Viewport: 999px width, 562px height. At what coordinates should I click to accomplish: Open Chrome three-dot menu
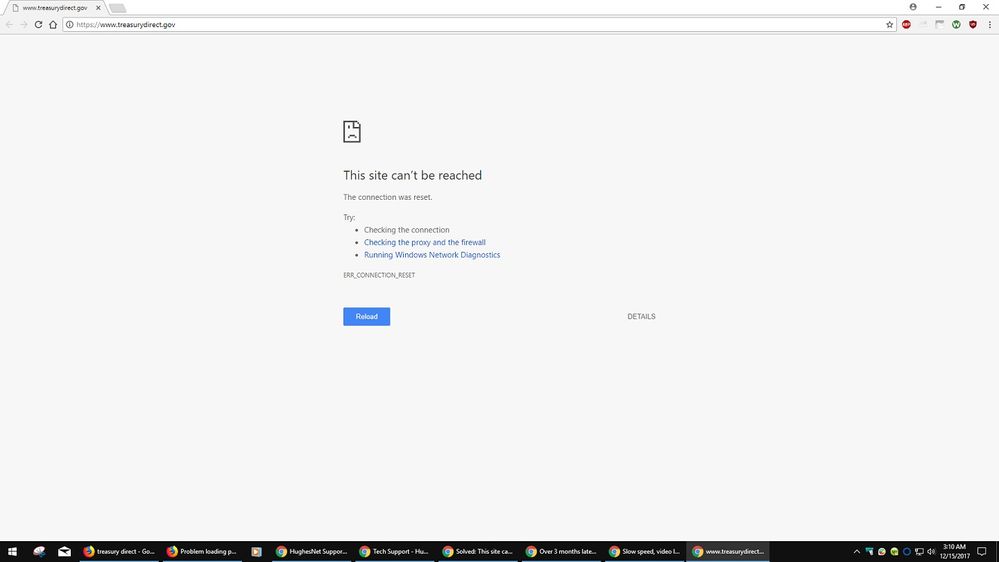click(989, 24)
